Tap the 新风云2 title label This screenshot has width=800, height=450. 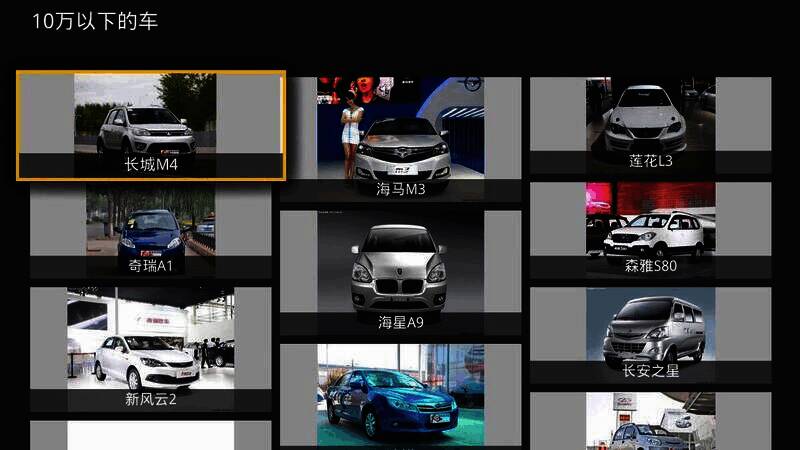pyautogui.click(x=150, y=400)
